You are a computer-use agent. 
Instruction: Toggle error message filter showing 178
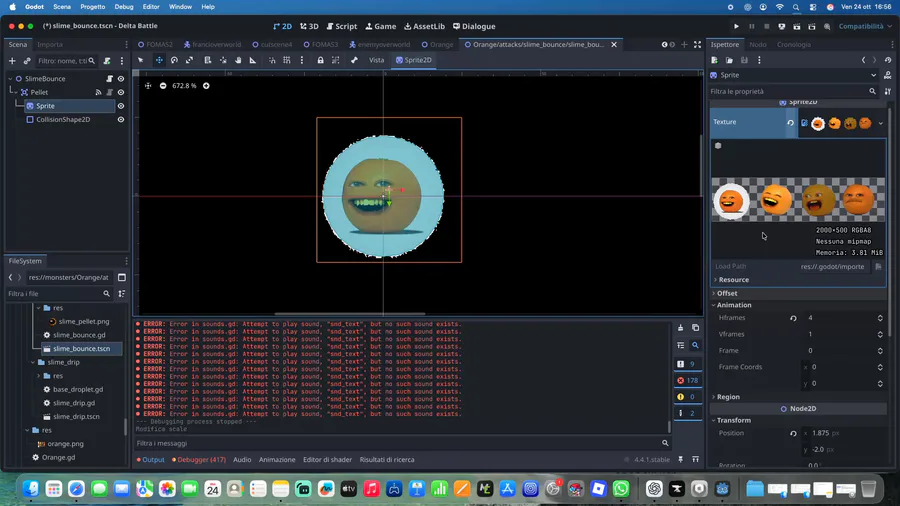click(688, 380)
